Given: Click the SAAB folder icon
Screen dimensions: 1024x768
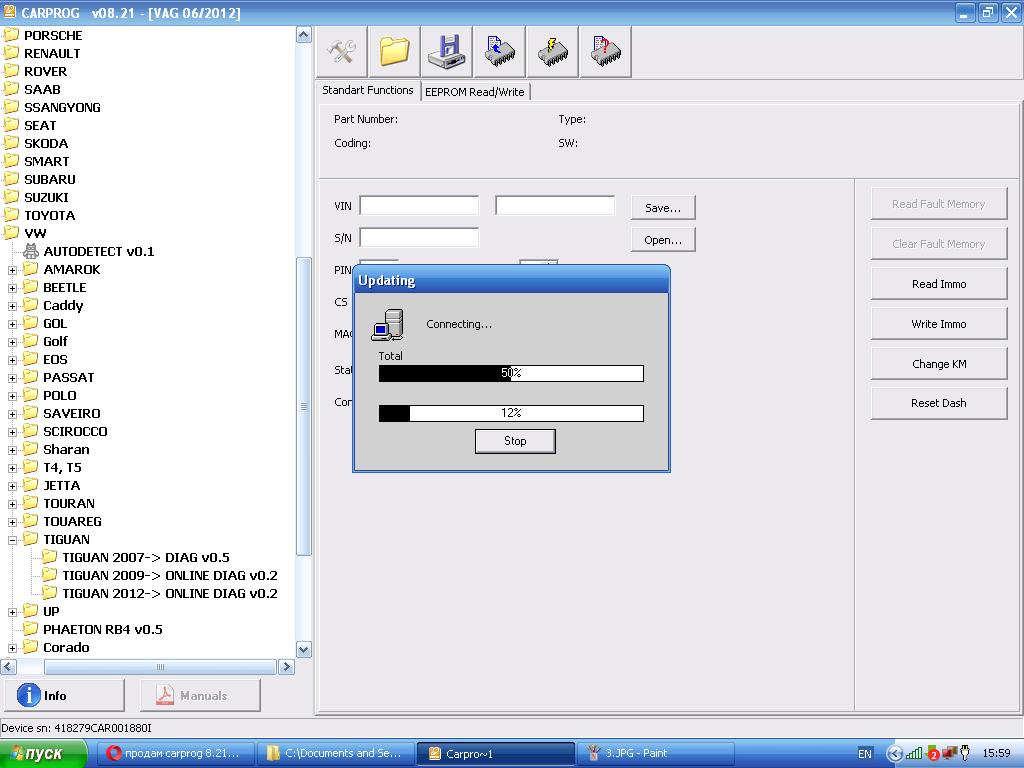Looking at the screenshot, I should pyautogui.click(x=11, y=89).
